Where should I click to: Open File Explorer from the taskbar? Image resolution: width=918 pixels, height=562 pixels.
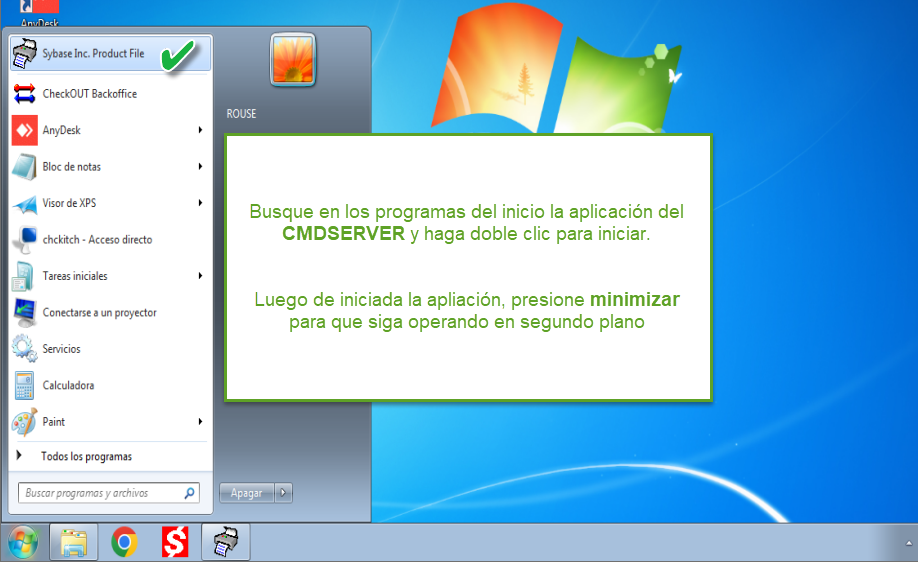74,542
